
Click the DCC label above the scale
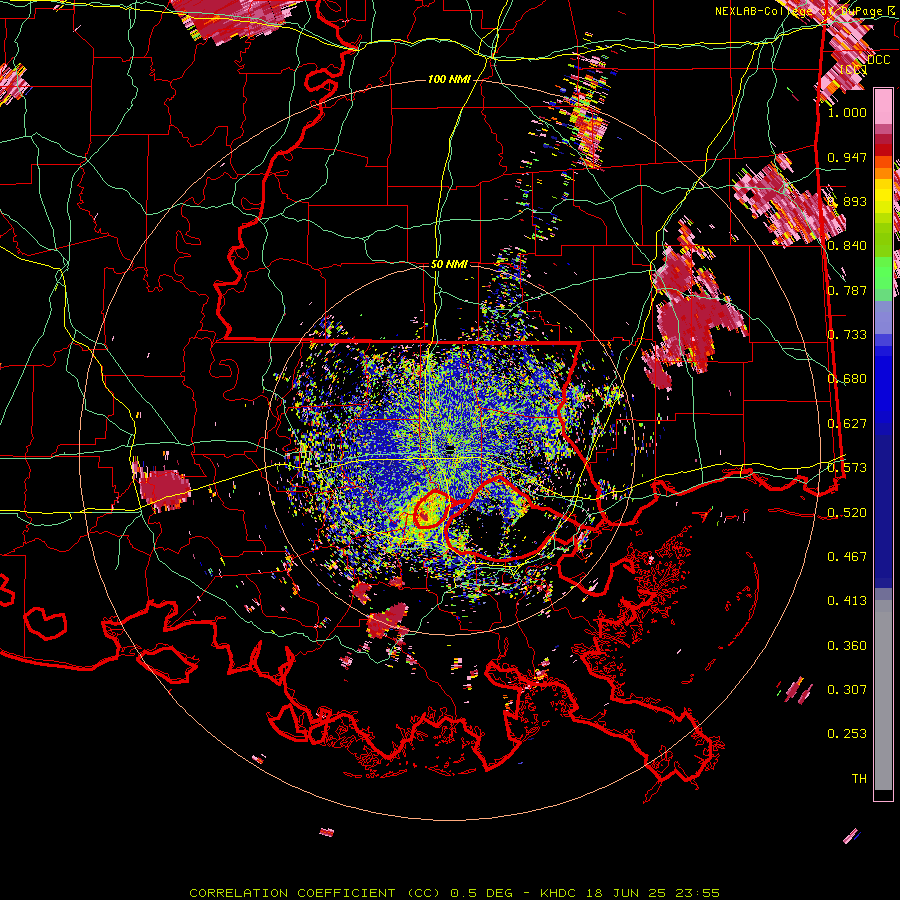(x=879, y=60)
